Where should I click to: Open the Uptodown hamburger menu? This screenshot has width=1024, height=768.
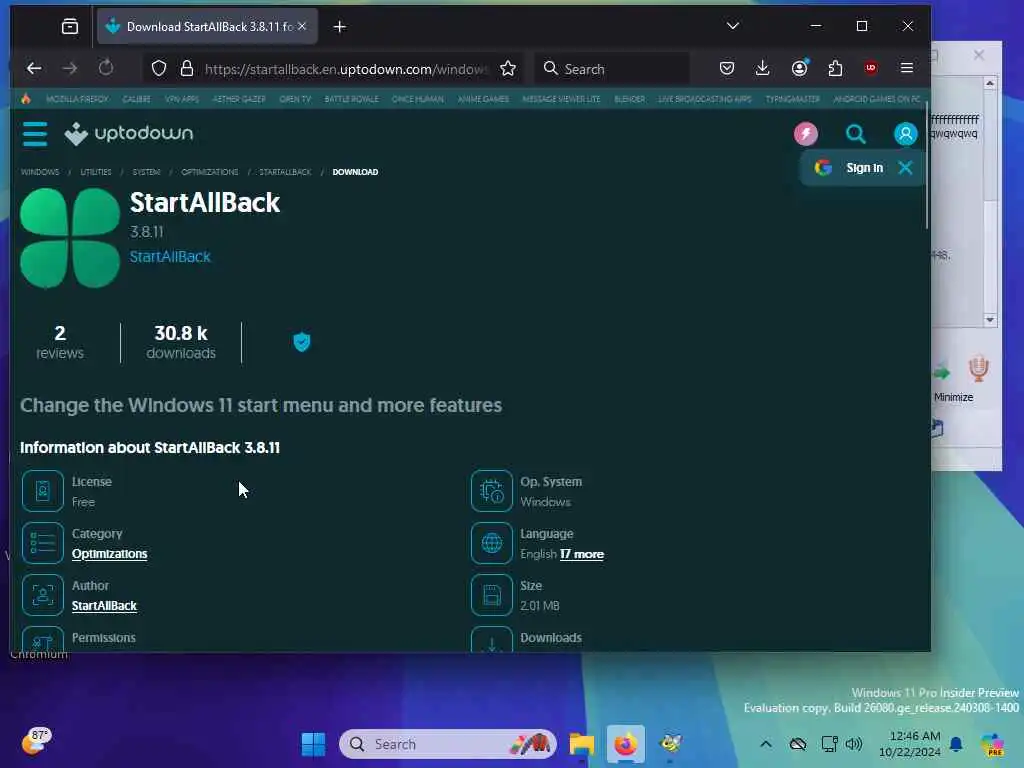pos(35,134)
